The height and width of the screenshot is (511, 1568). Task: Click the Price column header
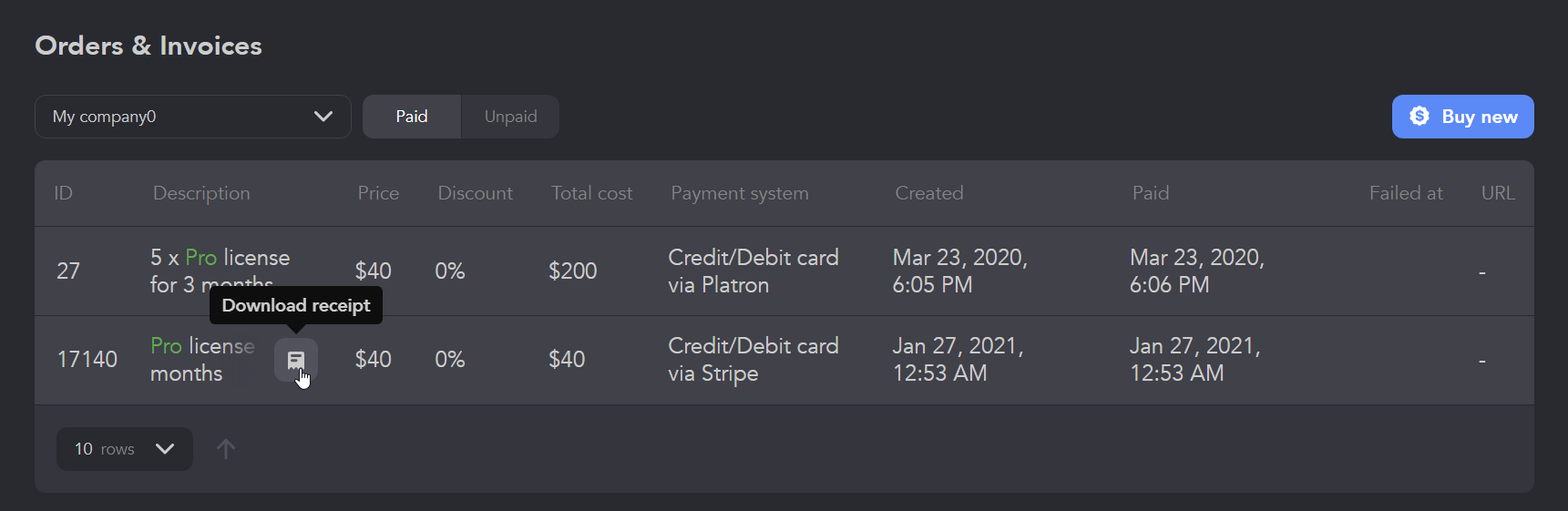[378, 193]
